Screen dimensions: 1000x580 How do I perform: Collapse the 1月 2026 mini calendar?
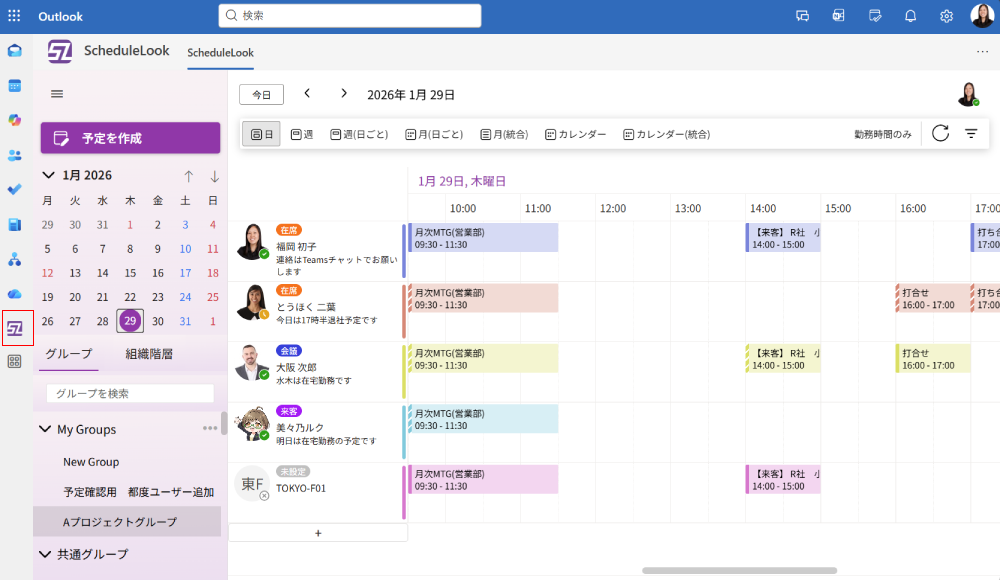(x=48, y=175)
